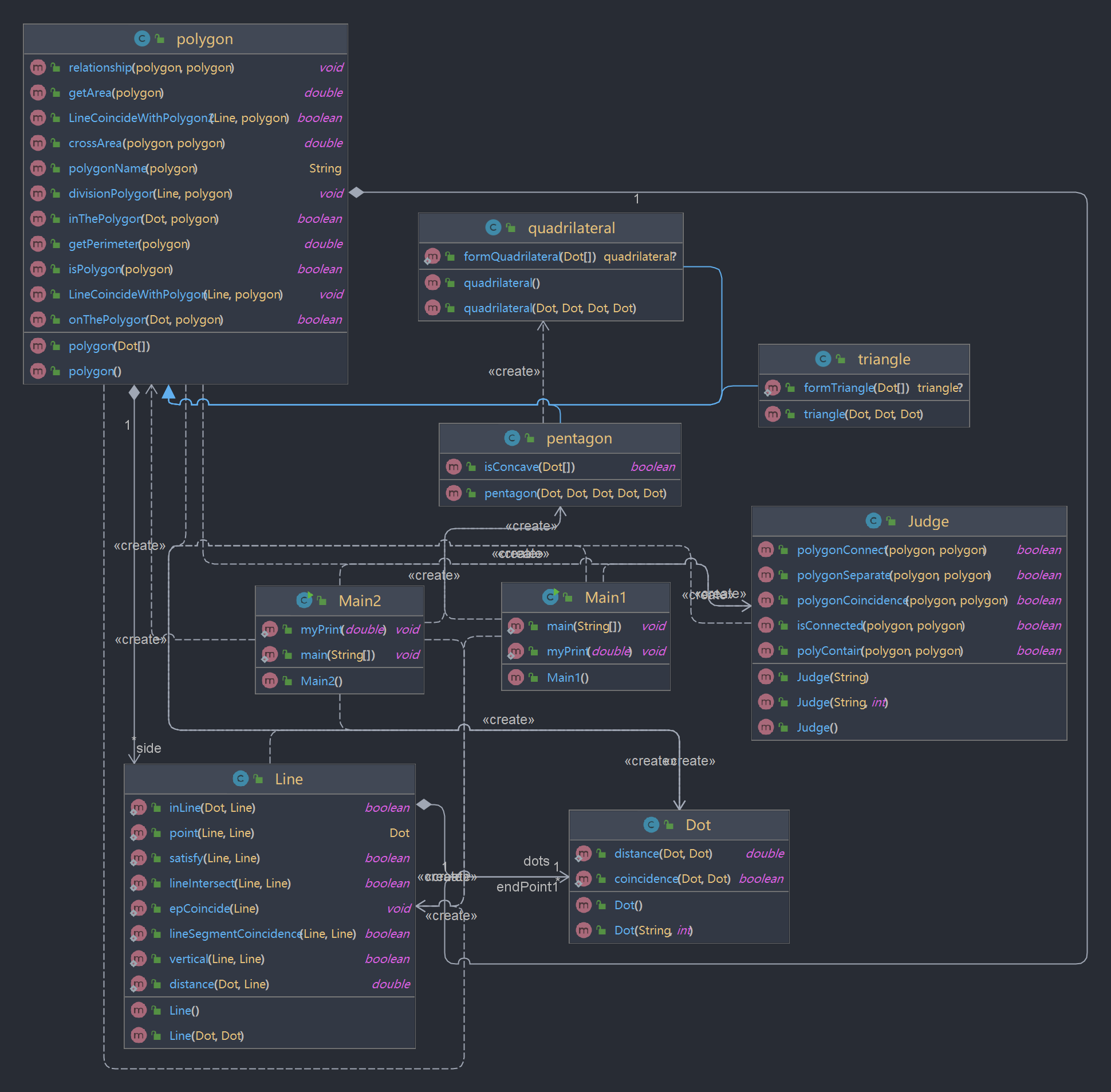Click the class icon beside Judge header

coord(873,521)
